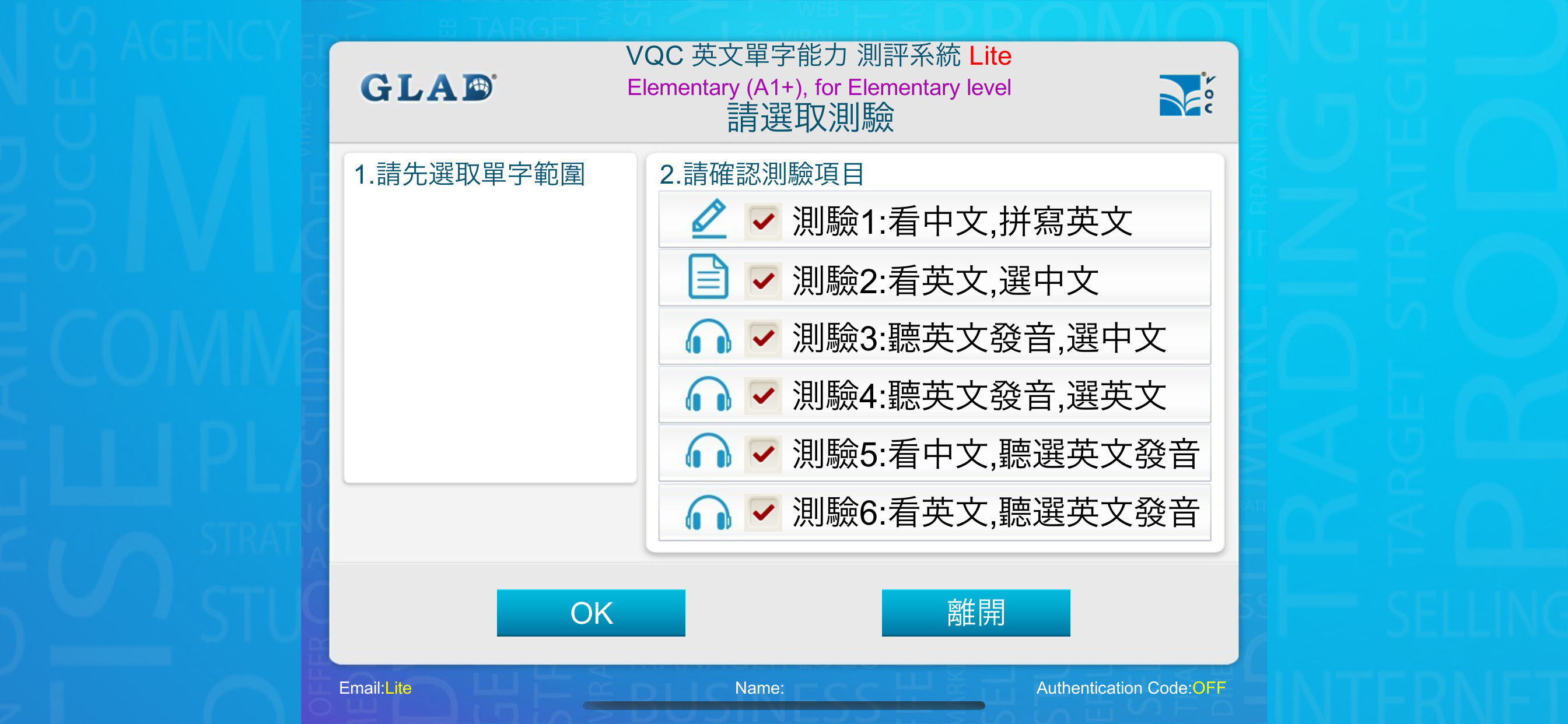The height and width of the screenshot is (724, 1568).
Task: Click the Elementary (A1+) level subtitle
Action: (818, 87)
